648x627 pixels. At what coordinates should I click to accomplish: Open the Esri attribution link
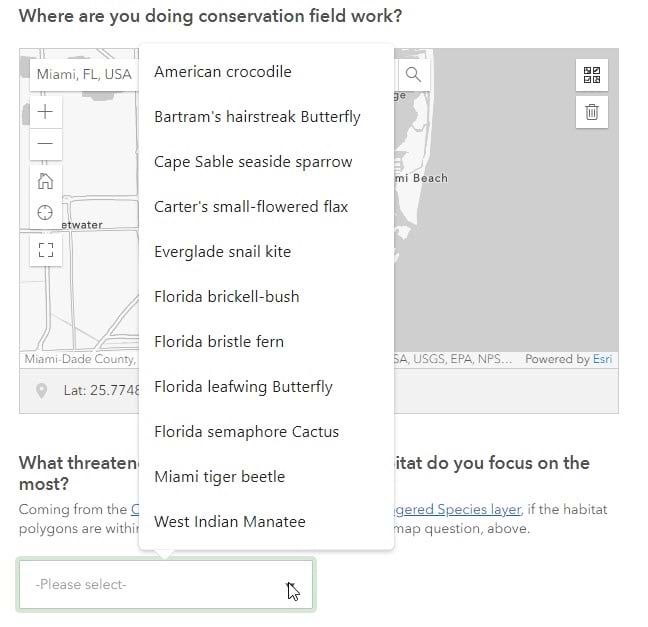[602, 359]
